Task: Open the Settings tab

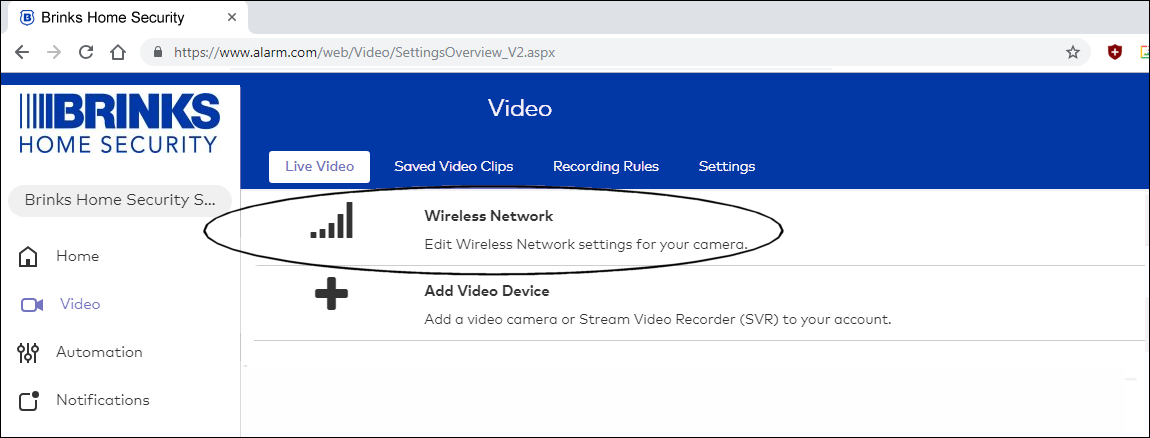Action: 726,167
